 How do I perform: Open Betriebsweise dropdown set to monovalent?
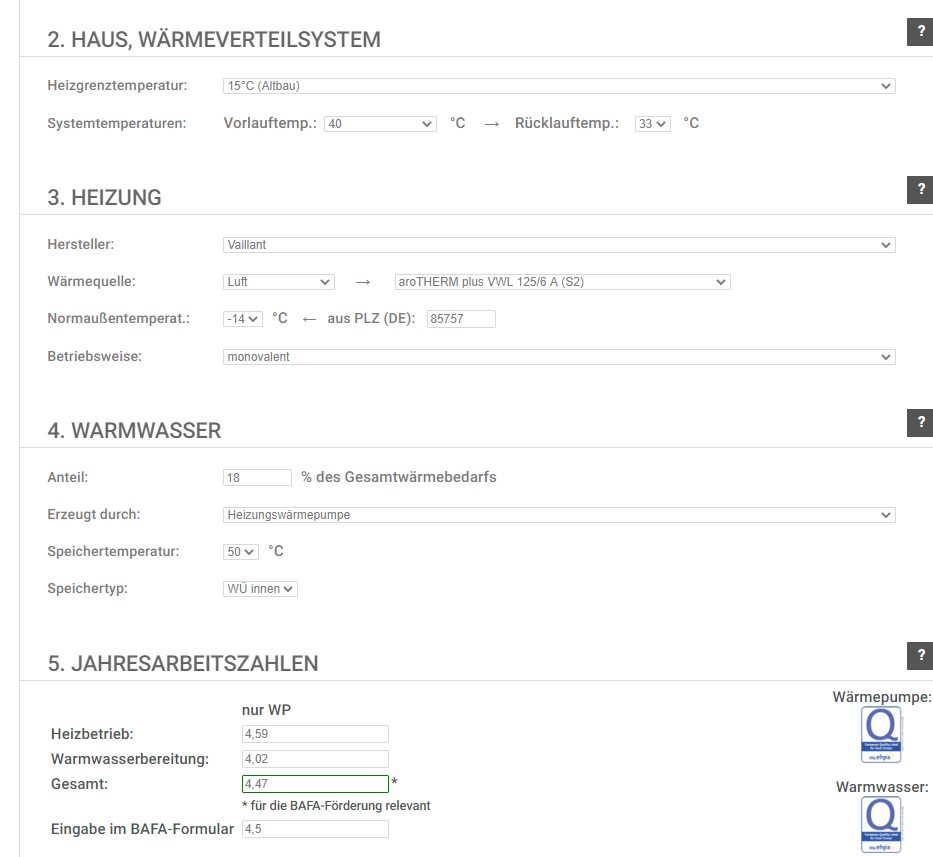(558, 357)
